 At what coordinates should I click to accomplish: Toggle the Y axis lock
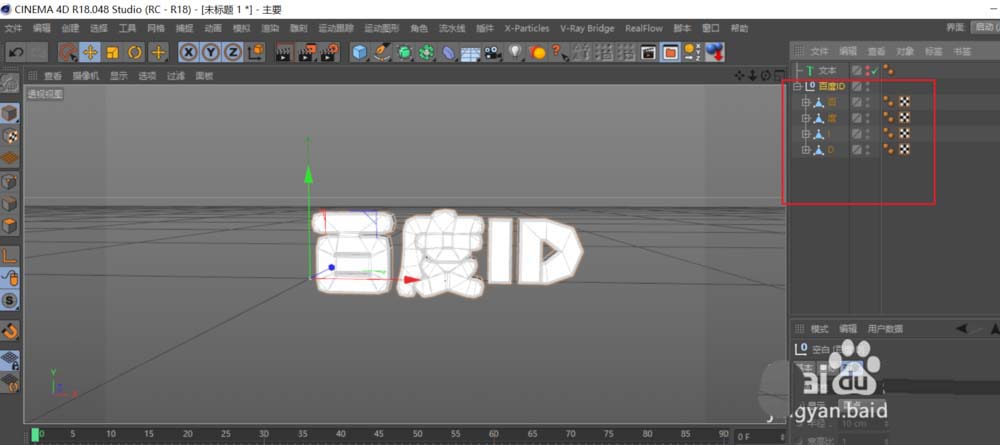coord(210,52)
